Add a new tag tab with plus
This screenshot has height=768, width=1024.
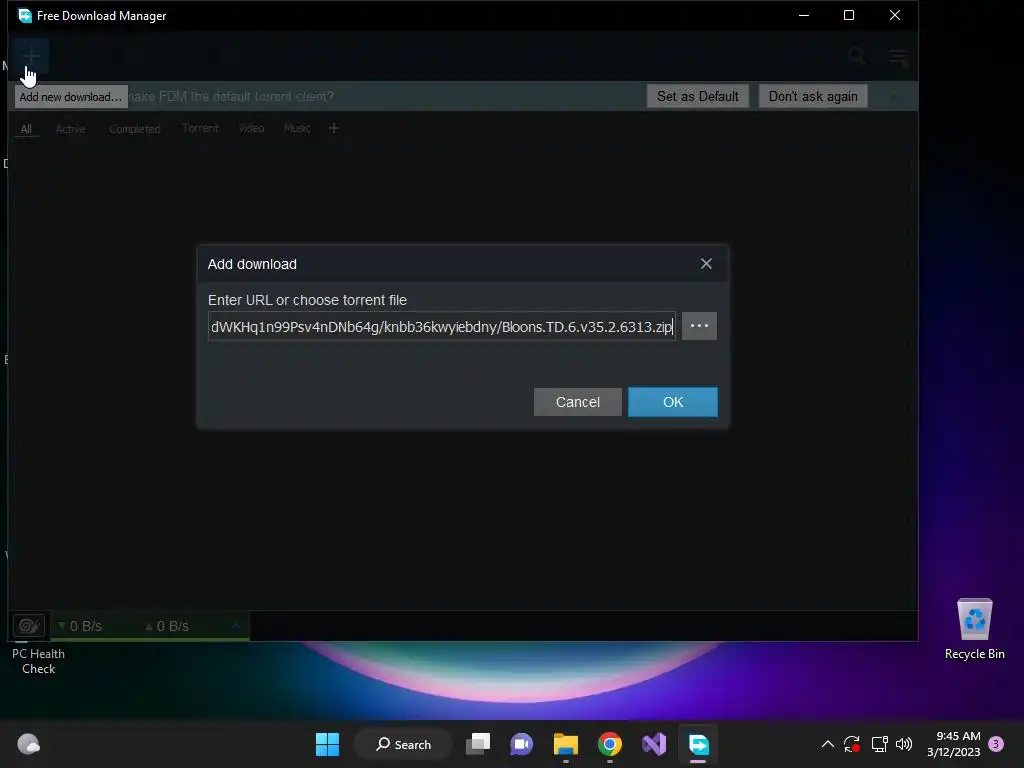[334, 128]
